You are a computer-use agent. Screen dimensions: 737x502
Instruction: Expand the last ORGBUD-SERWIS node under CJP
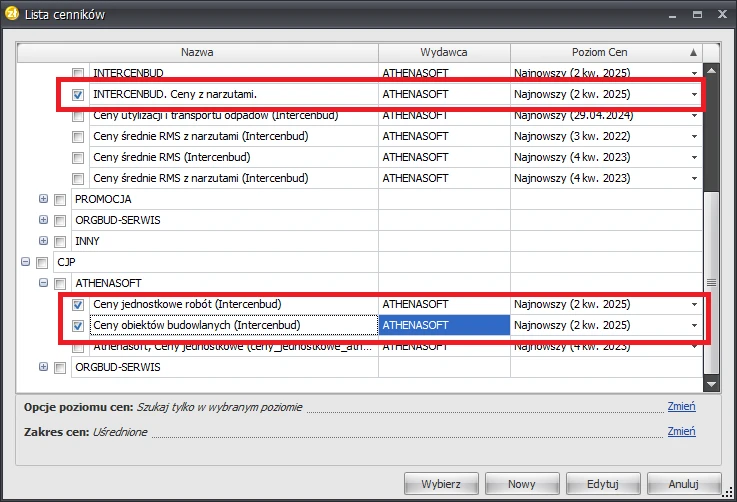43,367
